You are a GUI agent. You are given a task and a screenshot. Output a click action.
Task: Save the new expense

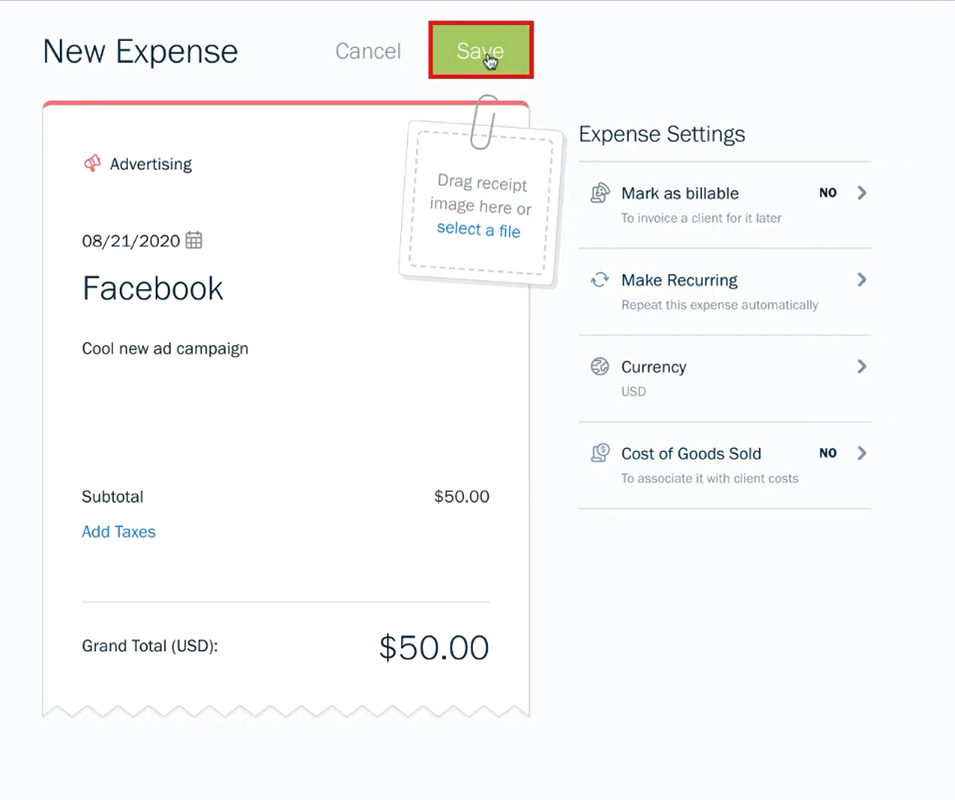pos(481,50)
